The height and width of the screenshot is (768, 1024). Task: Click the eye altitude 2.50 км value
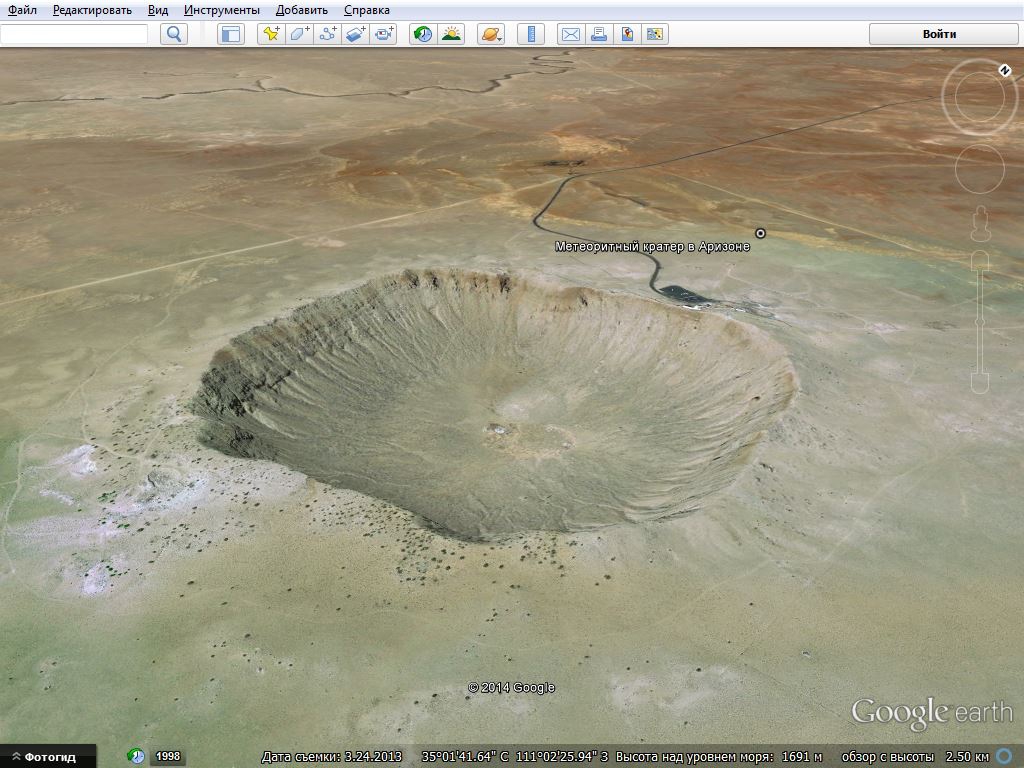pyautogui.click(x=967, y=756)
